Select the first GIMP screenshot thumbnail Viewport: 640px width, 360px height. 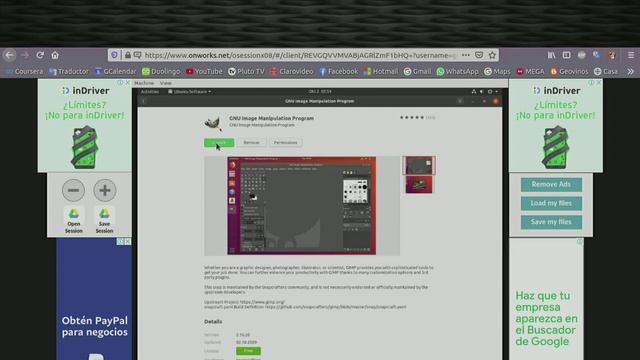[x=419, y=165]
